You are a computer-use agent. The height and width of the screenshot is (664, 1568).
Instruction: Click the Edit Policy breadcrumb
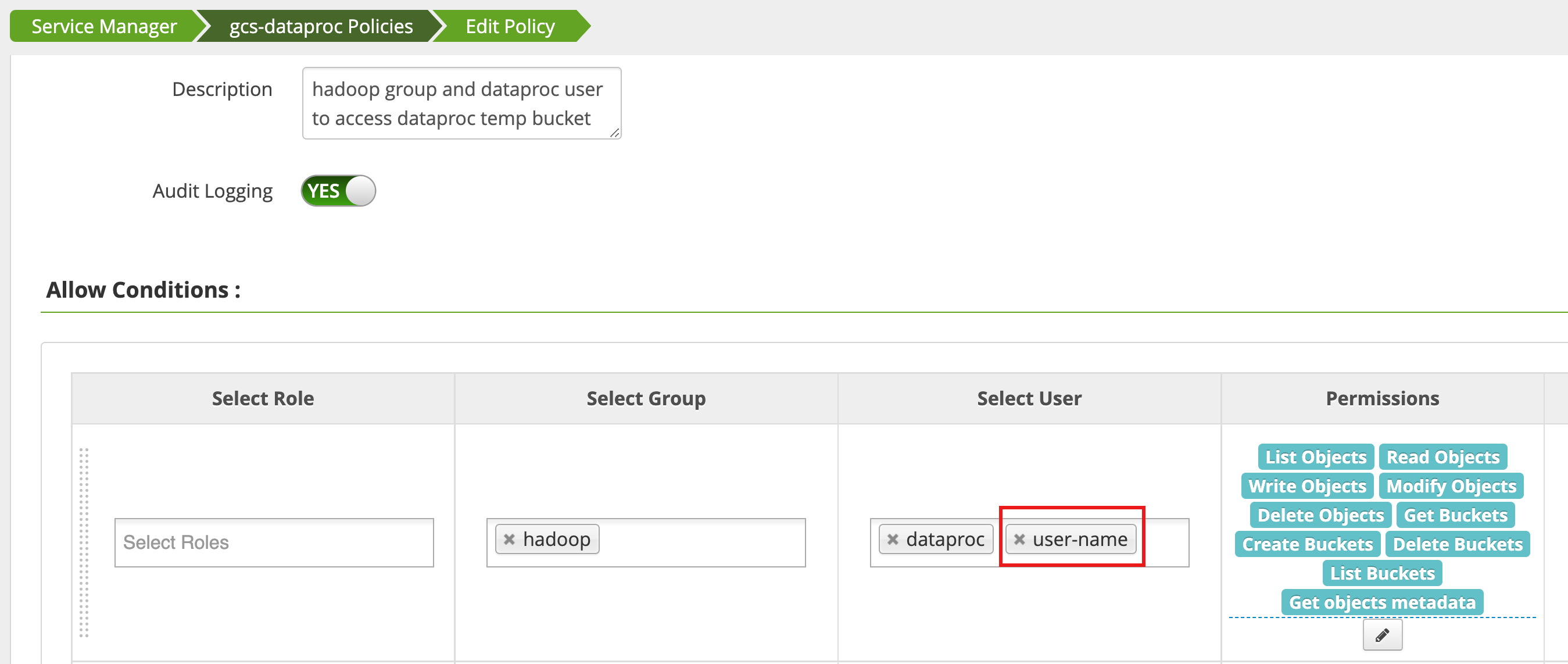coord(510,26)
